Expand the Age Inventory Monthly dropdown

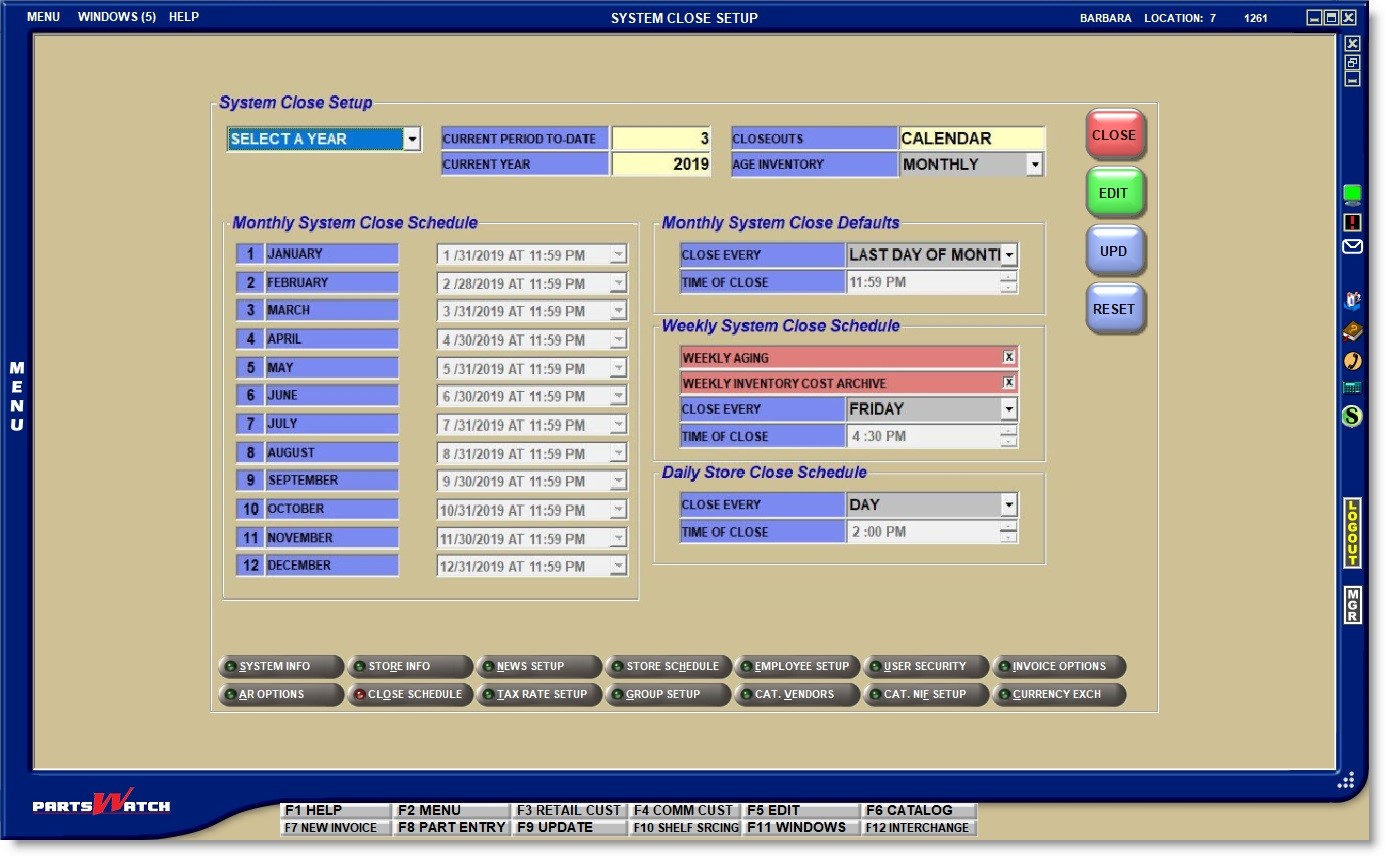[x=1034, y=164]
